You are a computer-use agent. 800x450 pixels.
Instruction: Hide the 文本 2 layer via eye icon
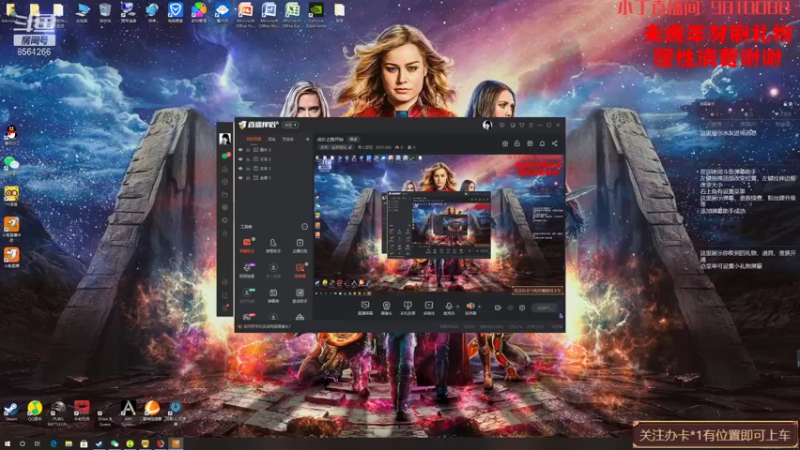click(240, 159)
